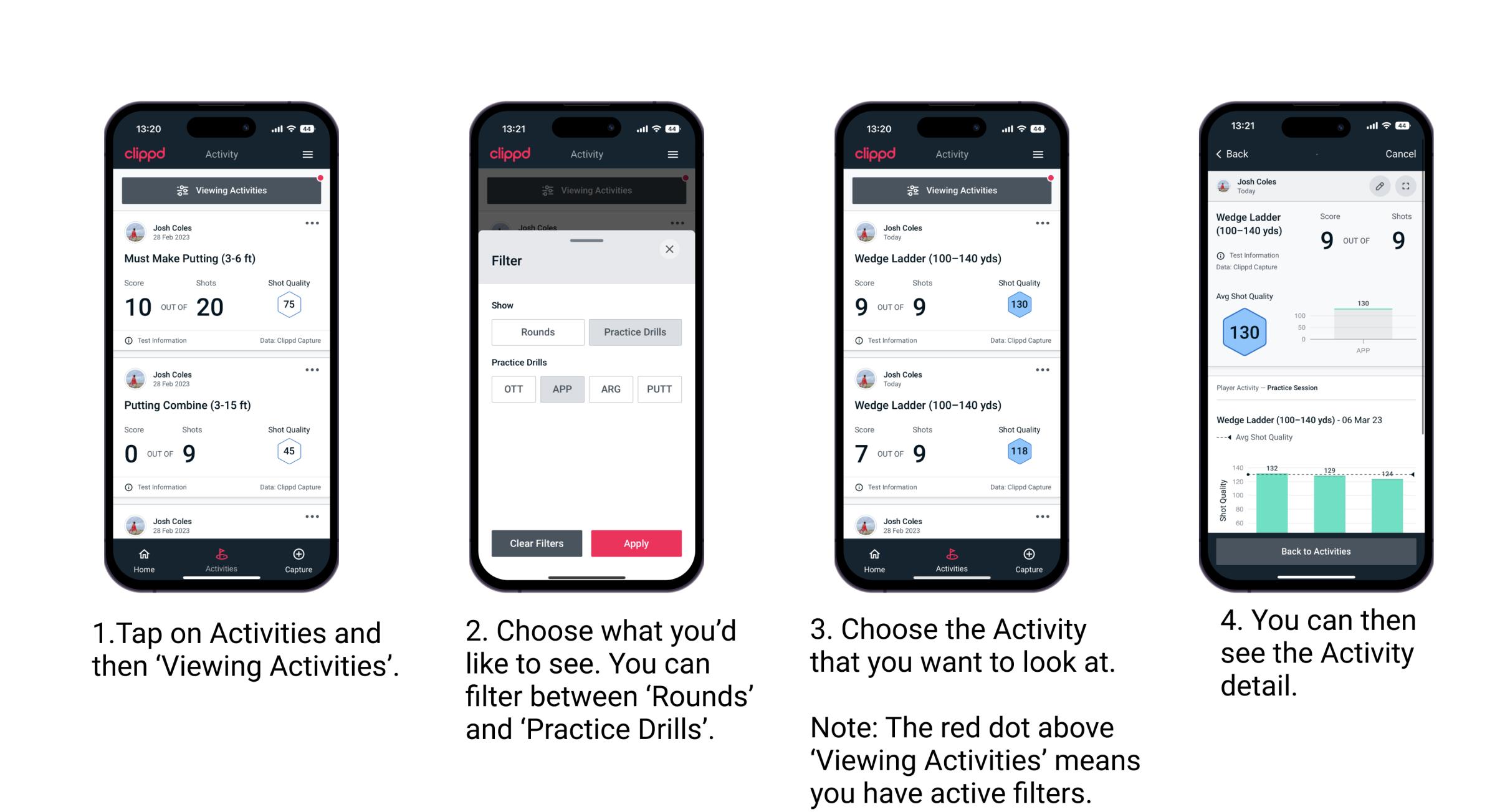Tap 'Apply' to confirm active filters
Image resolution: width=1510 pixels, height=812 pixels.
636,543
